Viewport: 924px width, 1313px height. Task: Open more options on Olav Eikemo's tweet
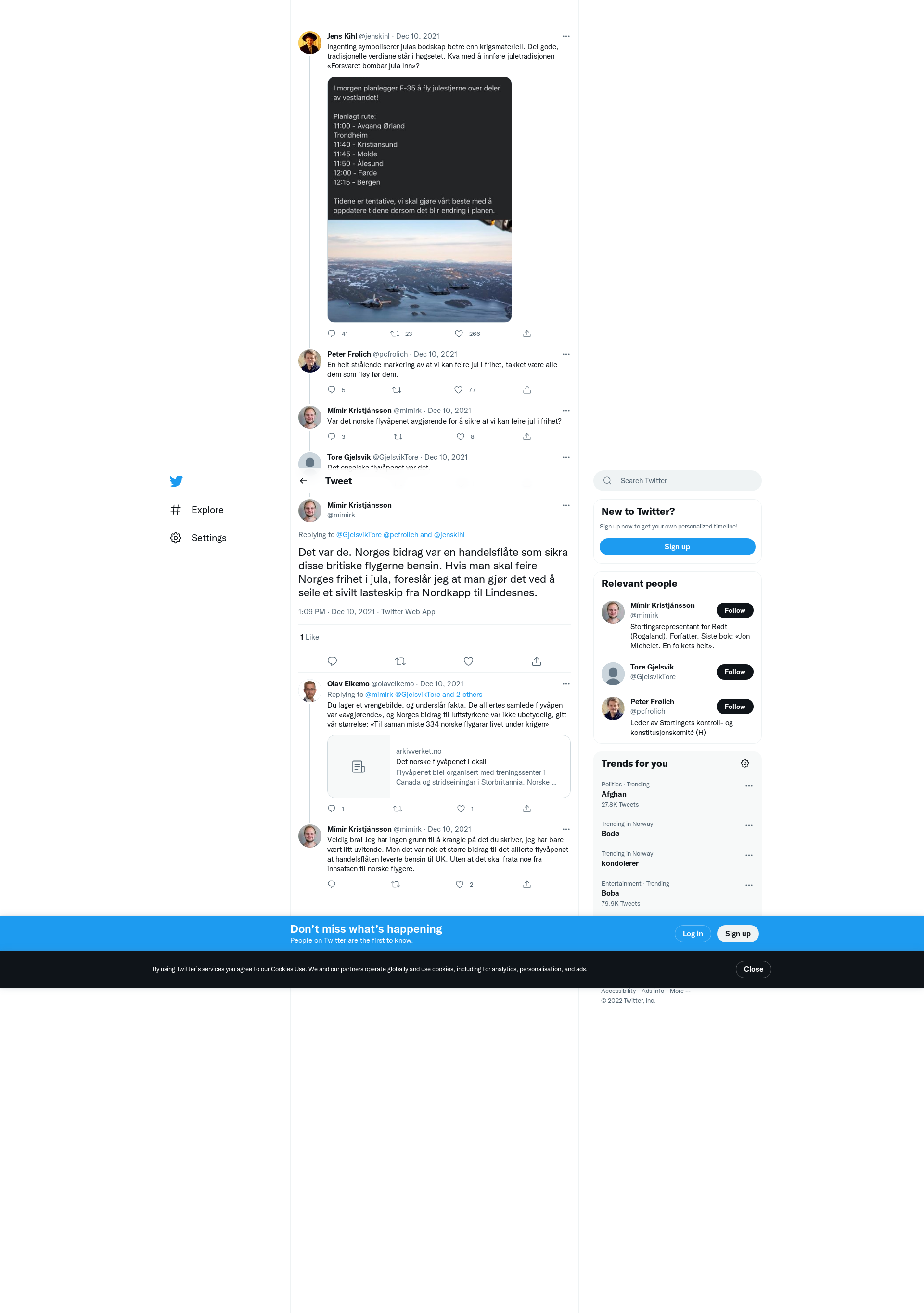coord(566,684)
